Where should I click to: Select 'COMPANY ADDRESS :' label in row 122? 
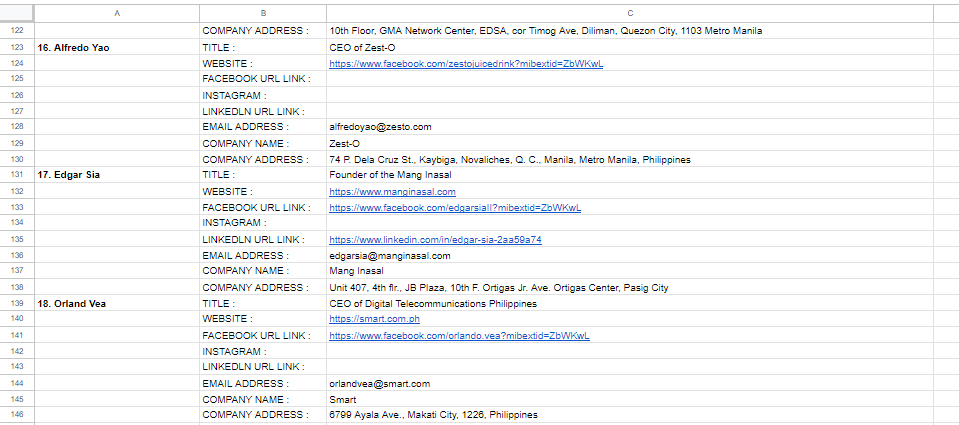(263, 31)
